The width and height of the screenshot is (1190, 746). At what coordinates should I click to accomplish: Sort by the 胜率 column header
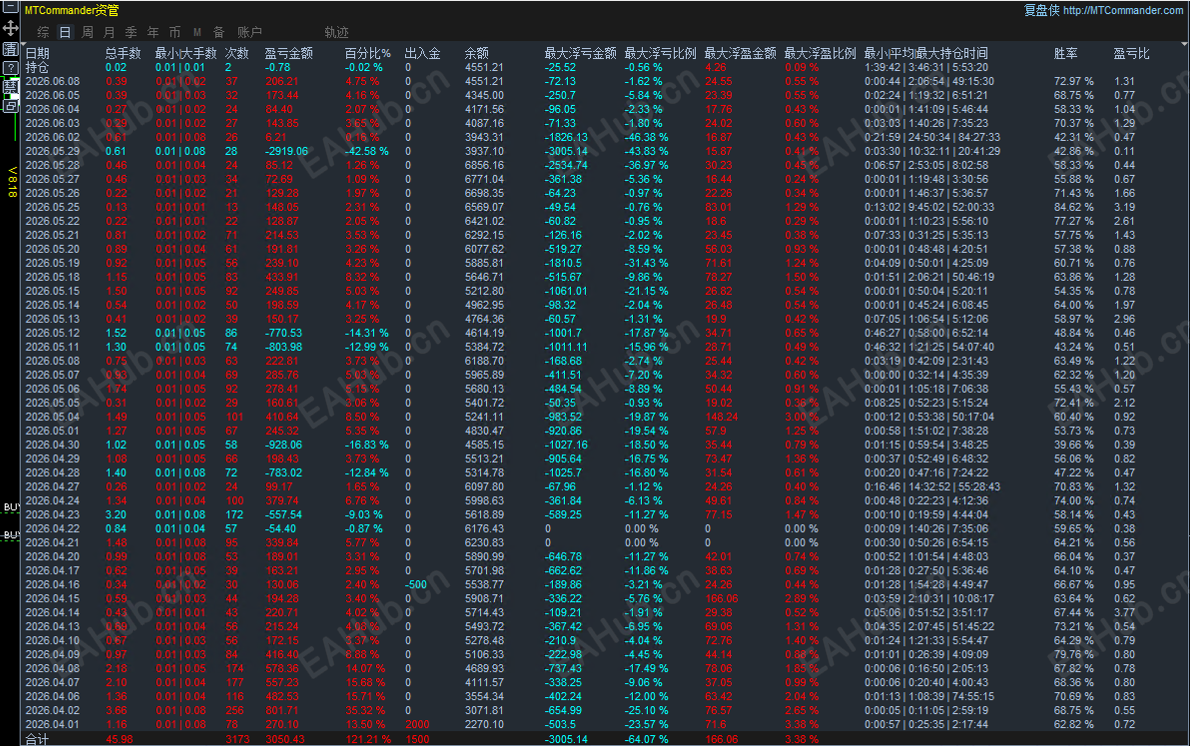click(x=1066, y=53)
